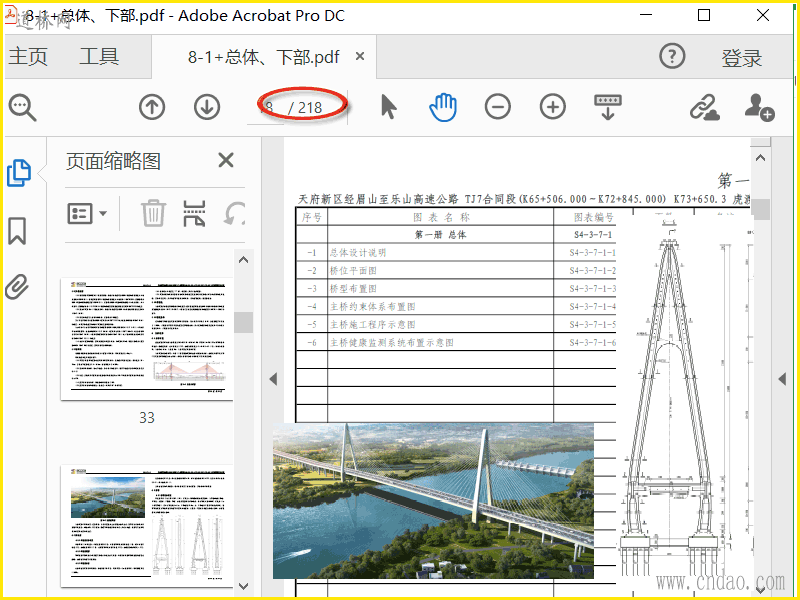This screenshot has width=800, height=600.
Task: Select the thumbnail with bridge rendering below 33
Action: coord(147,526)
